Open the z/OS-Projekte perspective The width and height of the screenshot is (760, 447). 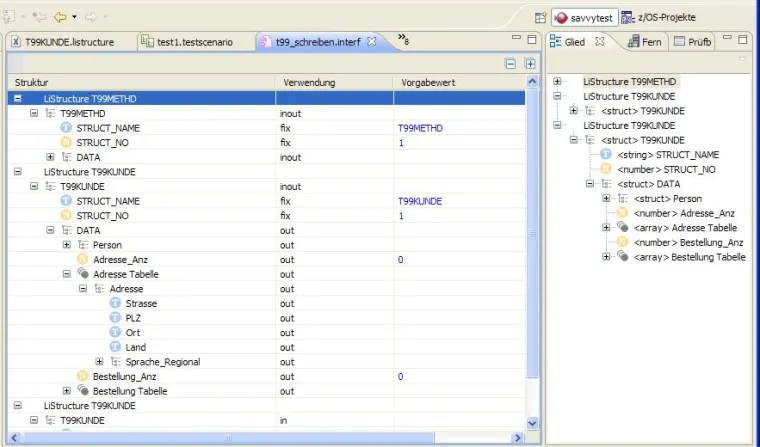click(x=660, y=17)
